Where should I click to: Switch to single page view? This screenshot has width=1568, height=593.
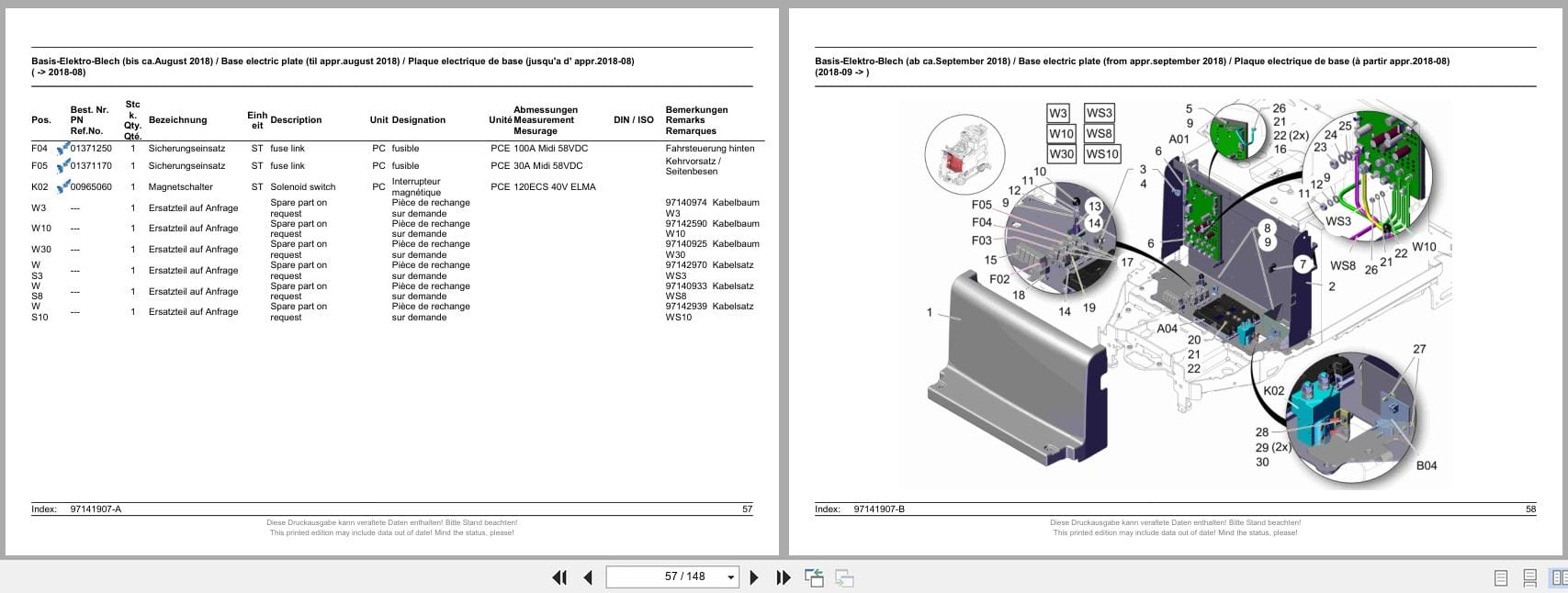click(1501, 577)
